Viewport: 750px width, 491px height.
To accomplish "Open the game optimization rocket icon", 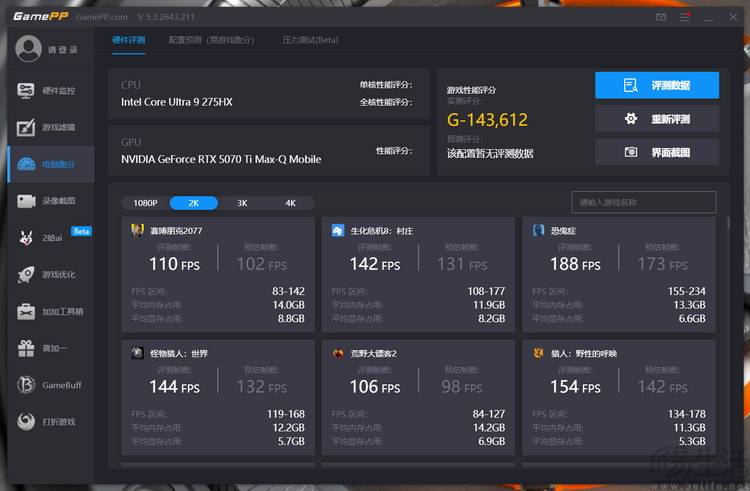I will click(x=26, y=274).
